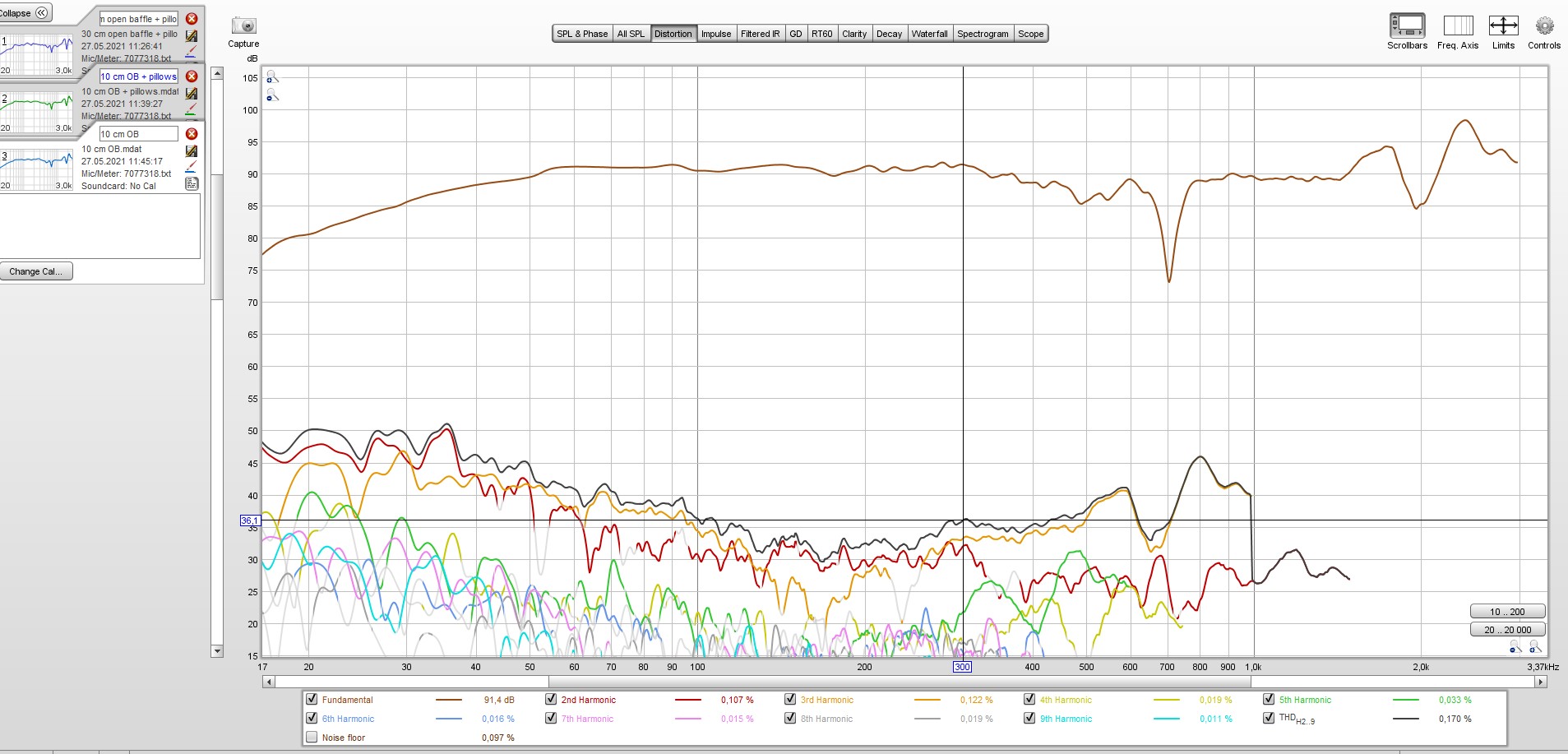Click the 300 Hz cursor frequency label
Screen dimensions: 1568x754
coord(962,667)
